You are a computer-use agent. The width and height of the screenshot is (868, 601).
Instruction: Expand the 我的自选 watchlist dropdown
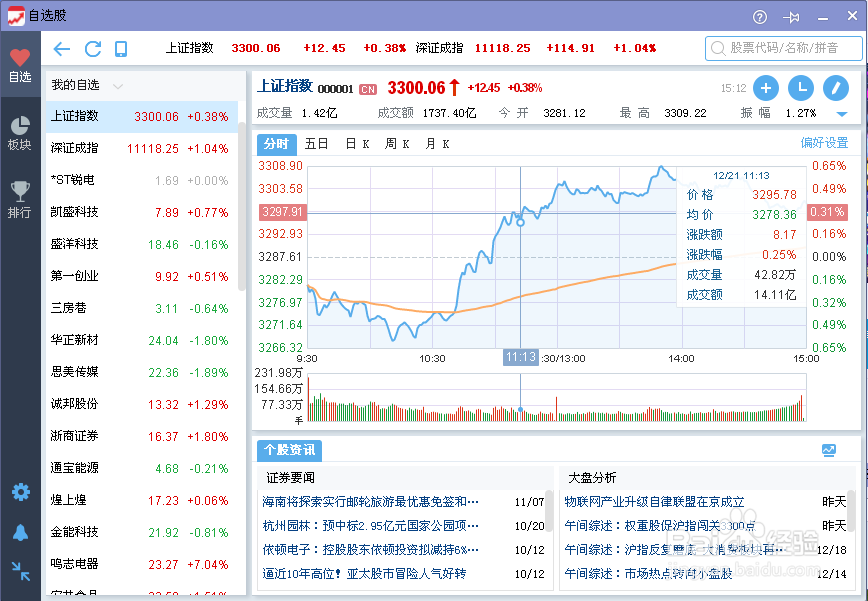click(118, 86)
